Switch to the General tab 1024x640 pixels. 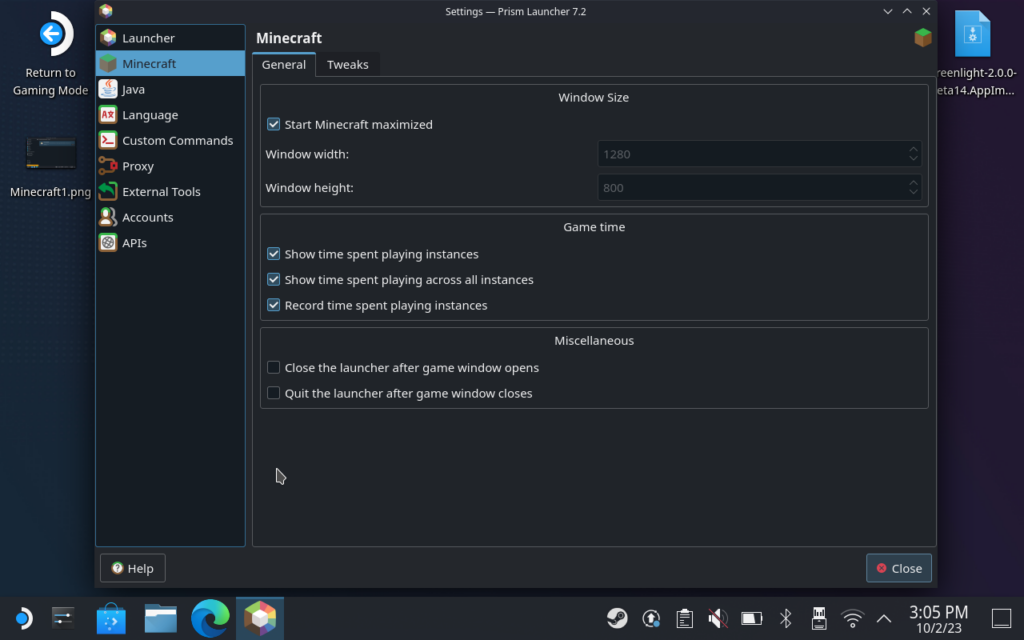pos(283,65)
